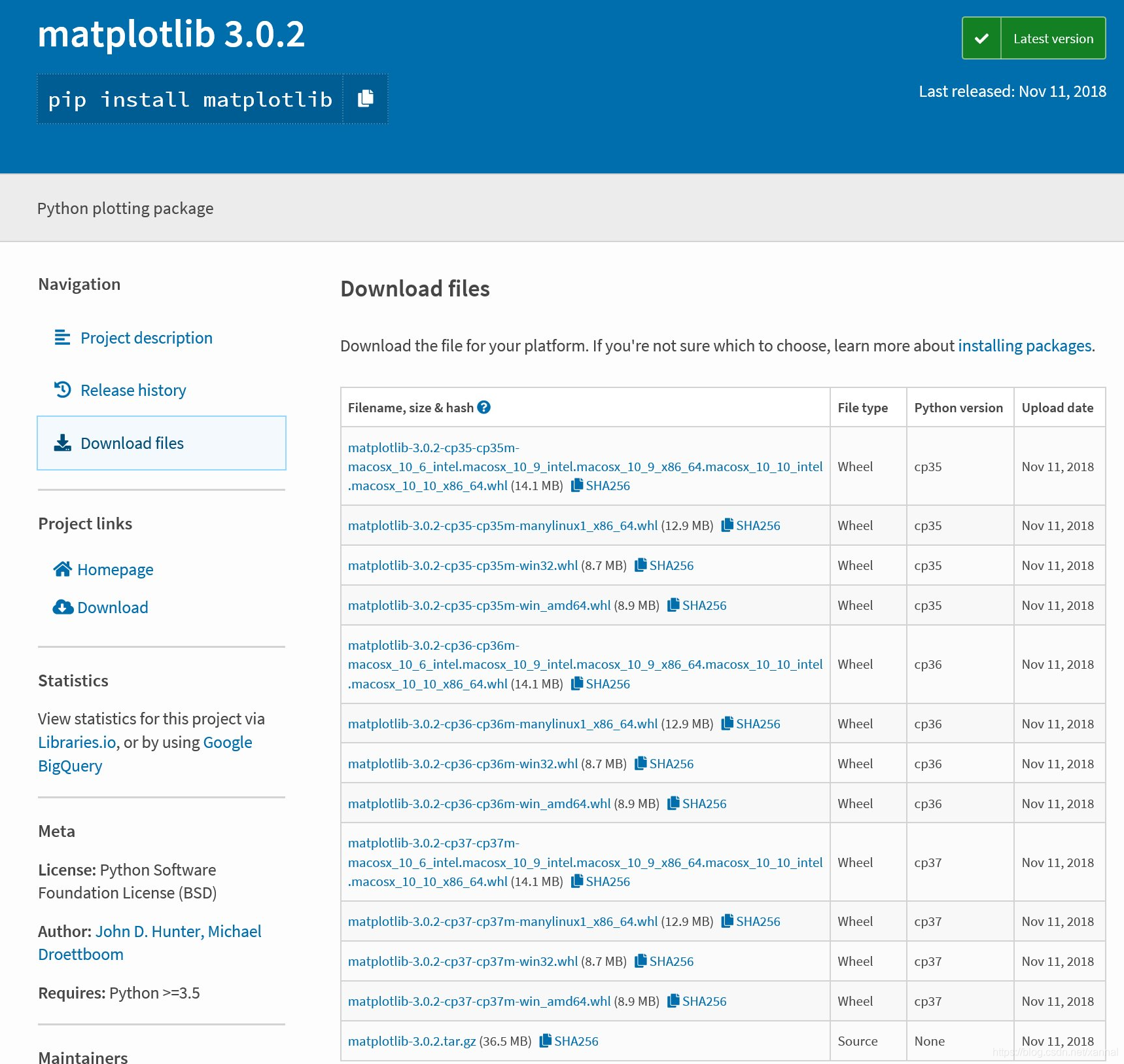Copy SHA256 for cp35 win_amd64 wheel
Viewport: 1124px width, 1064px height.
[697, 605]
